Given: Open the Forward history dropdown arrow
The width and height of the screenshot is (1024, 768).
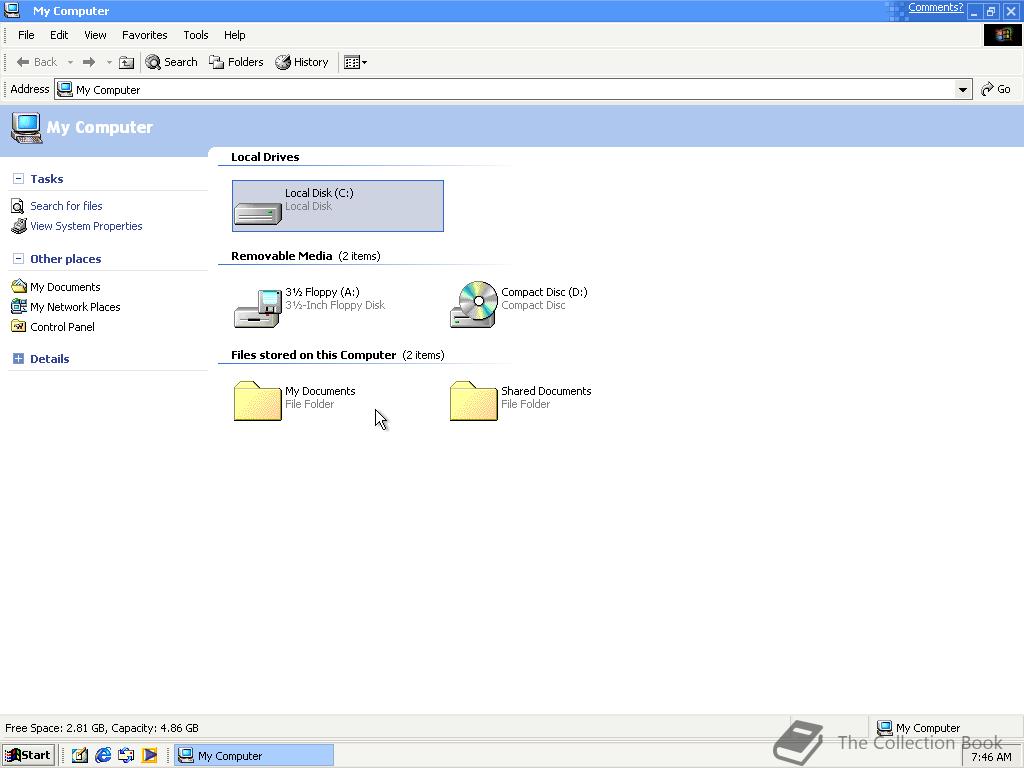Looking at the screenshot, I should (x=109, y=62).
